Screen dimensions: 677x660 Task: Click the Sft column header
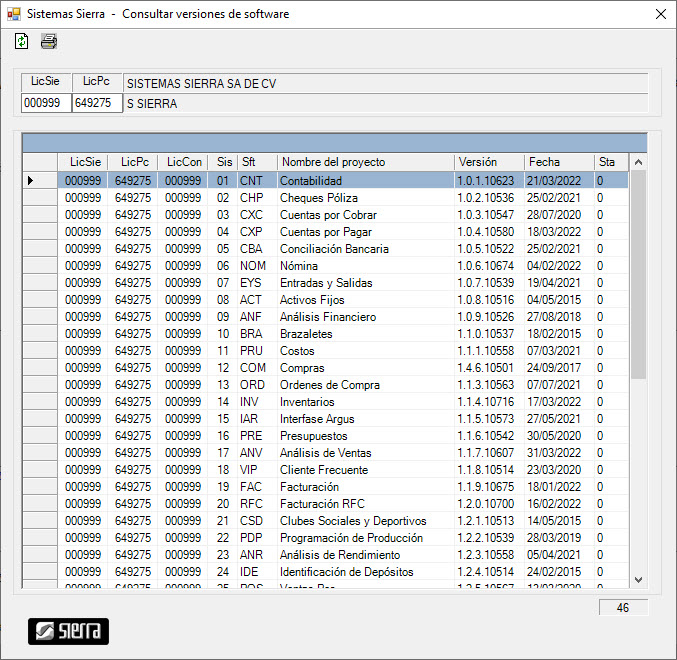256,162
